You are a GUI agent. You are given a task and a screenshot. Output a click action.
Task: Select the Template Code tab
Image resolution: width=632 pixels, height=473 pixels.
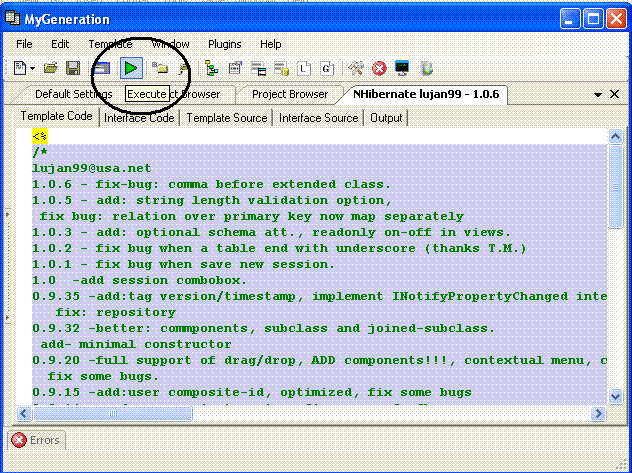(56, 116)
